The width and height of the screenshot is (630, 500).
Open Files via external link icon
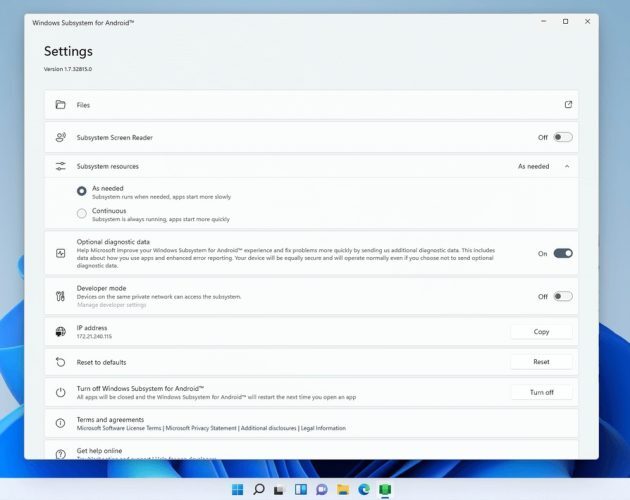pyautogui.click(x=568, y=105)
